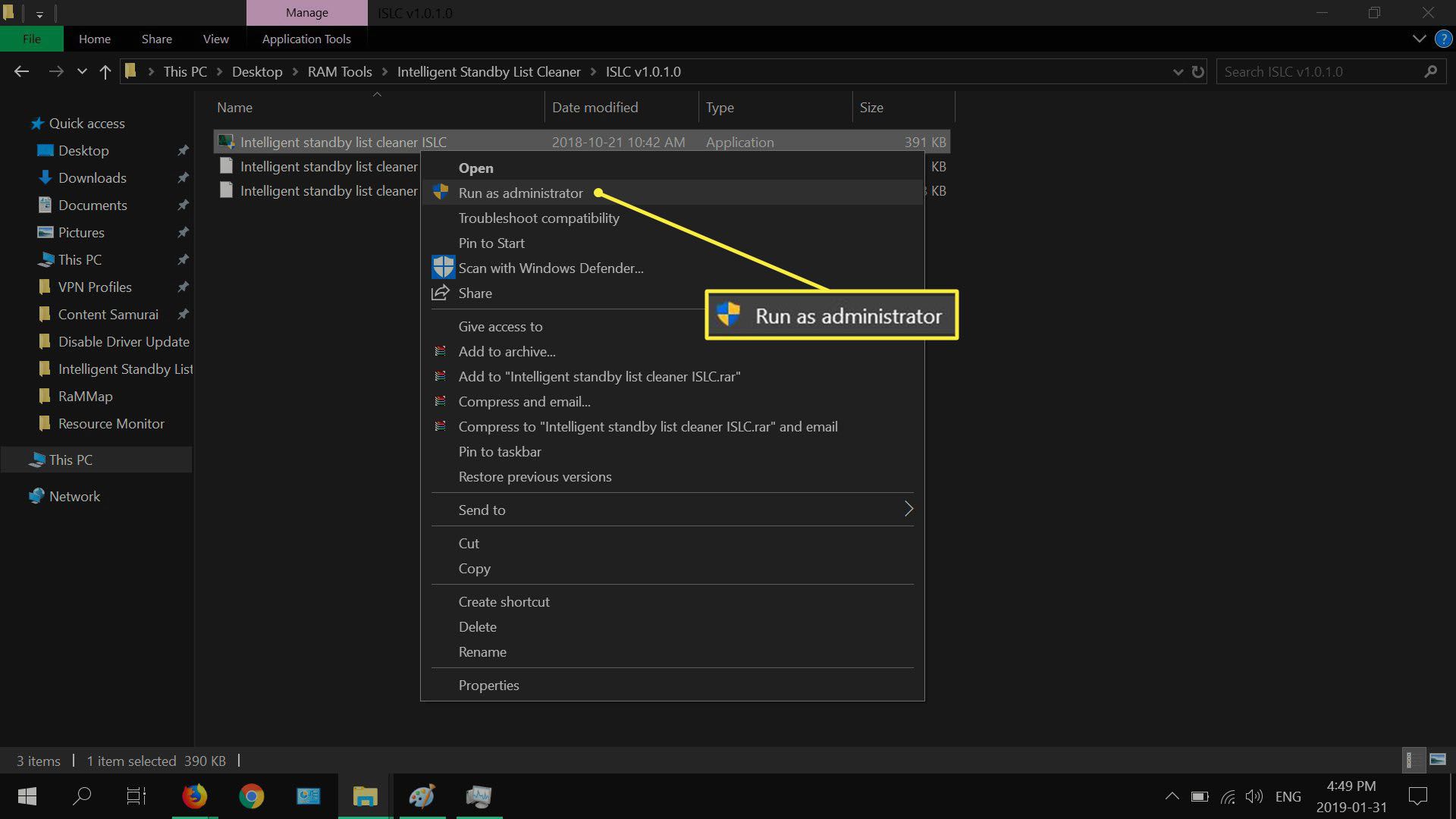1456x819 pixels.
Task: Open the address bar history dropdown
Action: point(1178,72)
